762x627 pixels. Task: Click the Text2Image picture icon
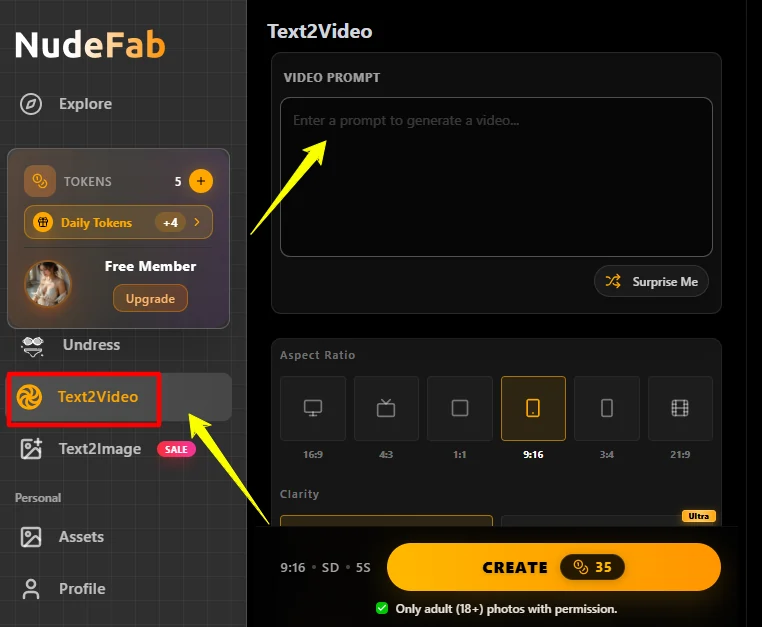pos(31,449)
